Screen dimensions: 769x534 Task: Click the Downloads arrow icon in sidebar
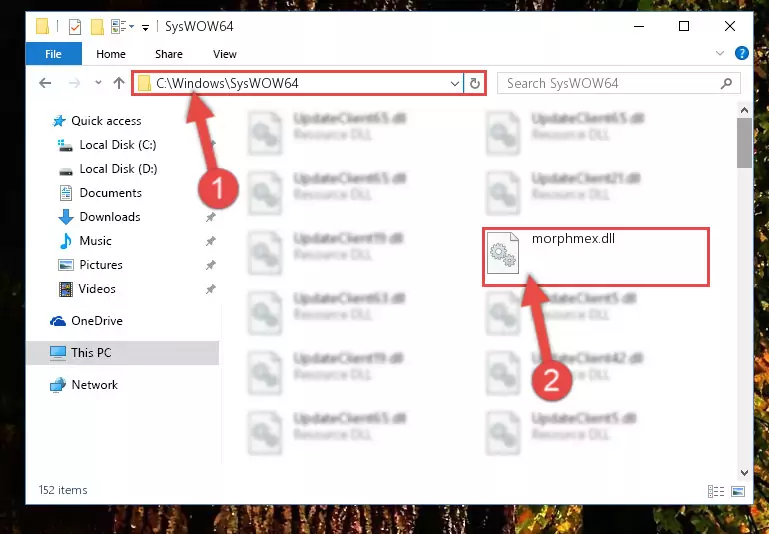tap(66, 217)
